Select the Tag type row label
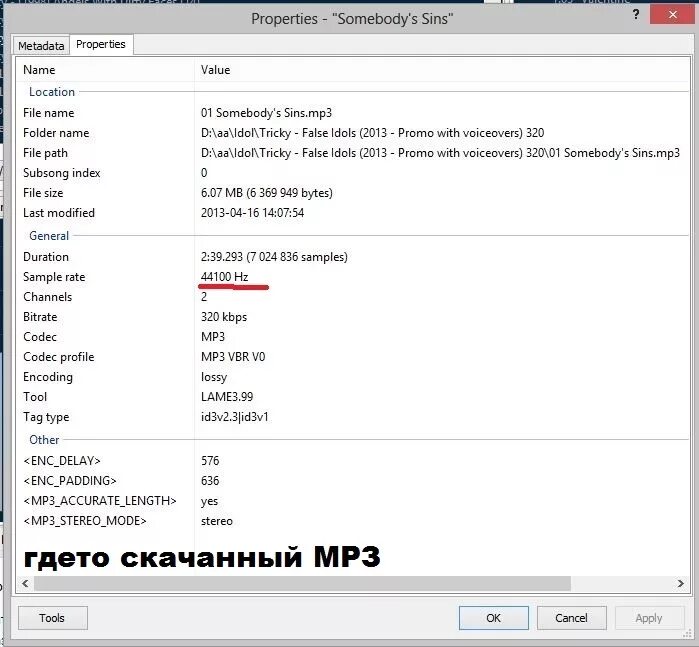 tap(46, 417)
